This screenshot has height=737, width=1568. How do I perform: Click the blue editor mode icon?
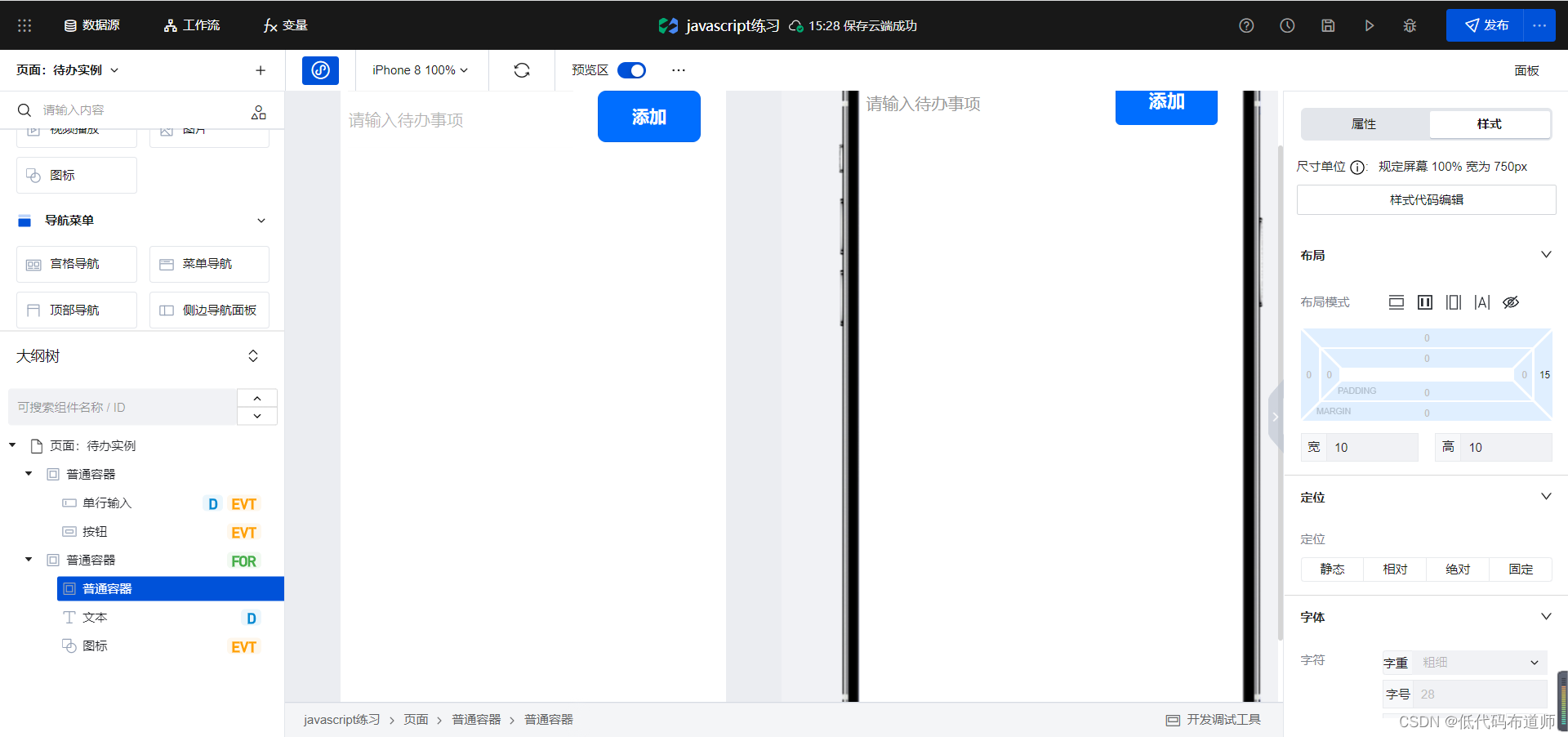pyautogui.click(x=320, y=70)
